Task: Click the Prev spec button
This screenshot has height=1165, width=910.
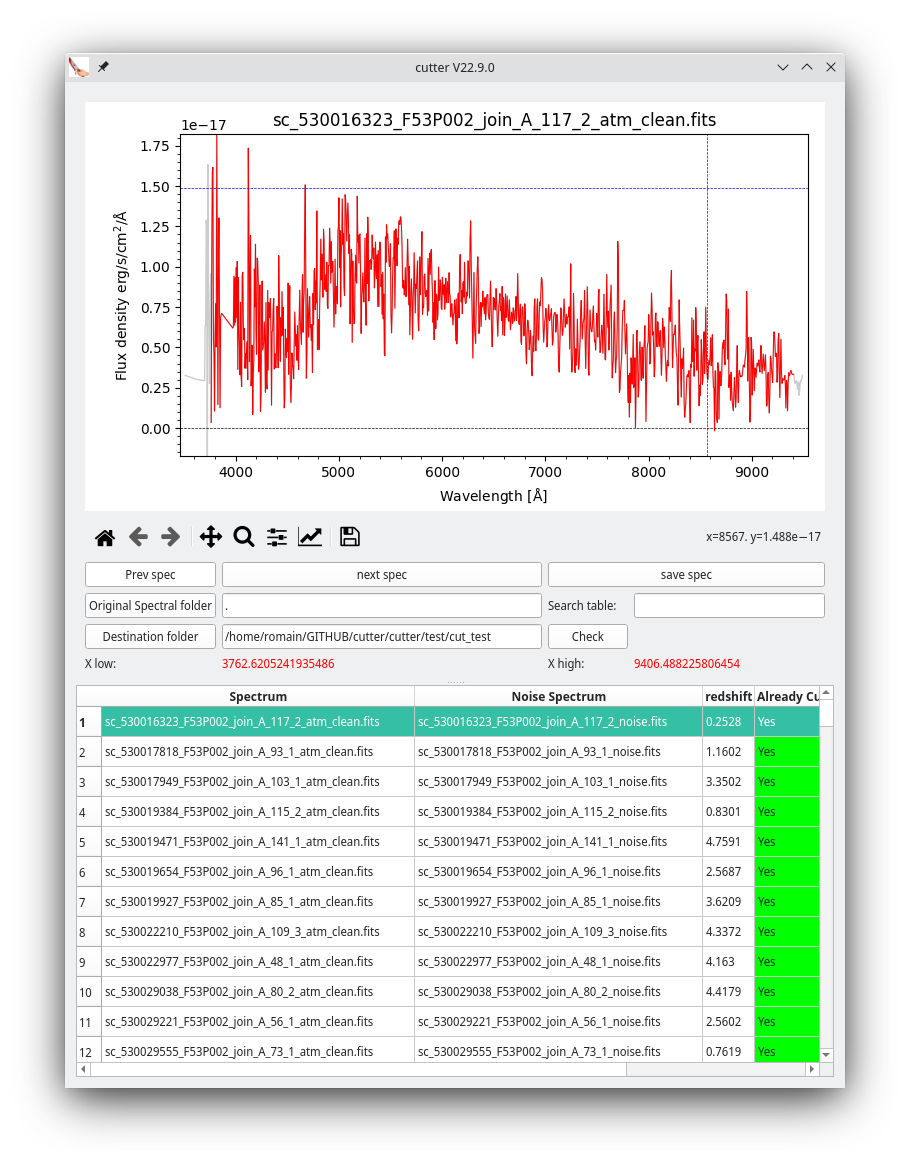Action: (150, 575)
